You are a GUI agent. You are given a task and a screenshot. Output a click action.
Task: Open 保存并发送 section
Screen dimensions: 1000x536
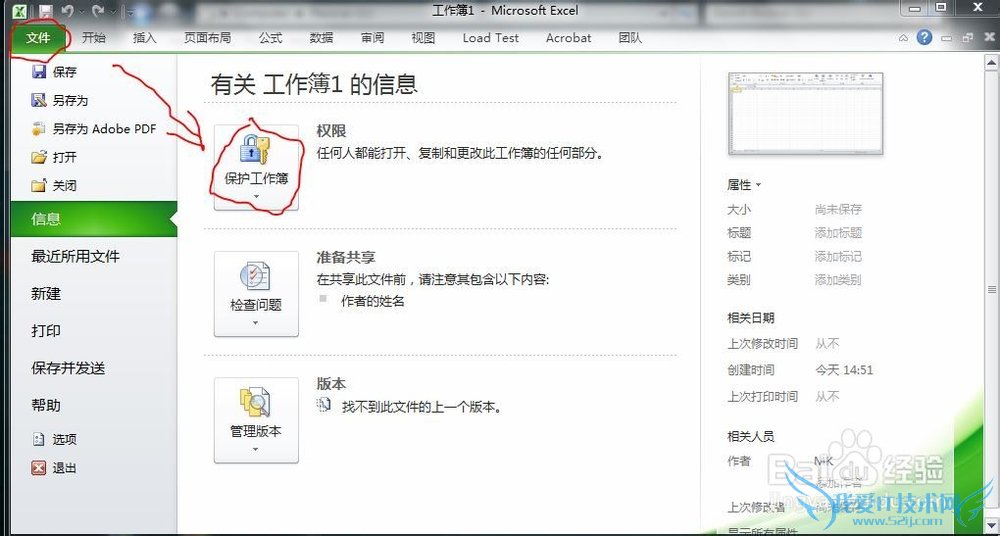[x=68, y=368]
